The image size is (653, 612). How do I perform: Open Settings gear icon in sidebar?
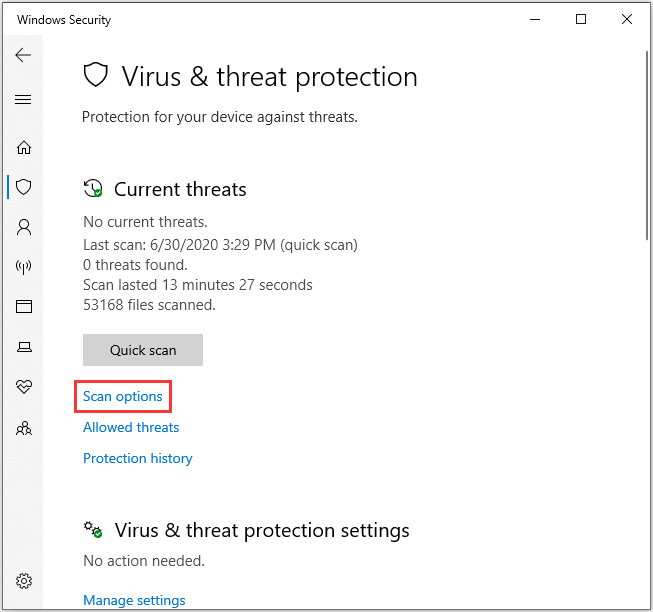(x=24, y=581)
